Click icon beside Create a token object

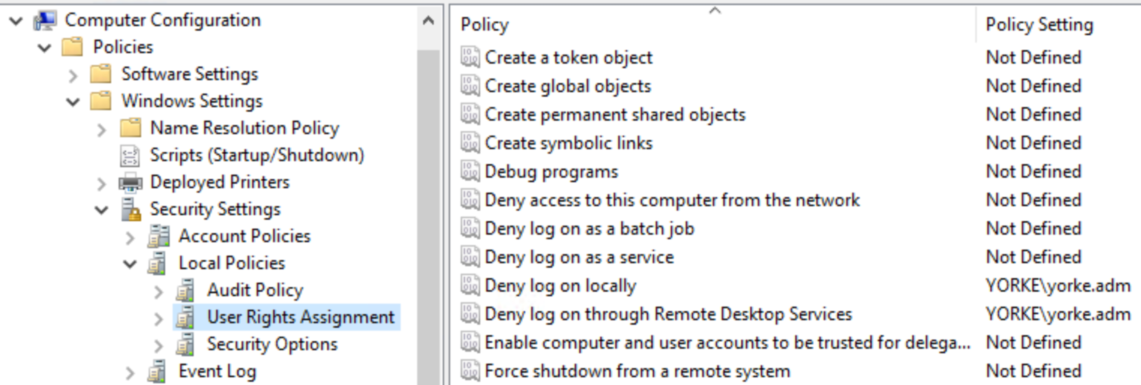[471, 57]
